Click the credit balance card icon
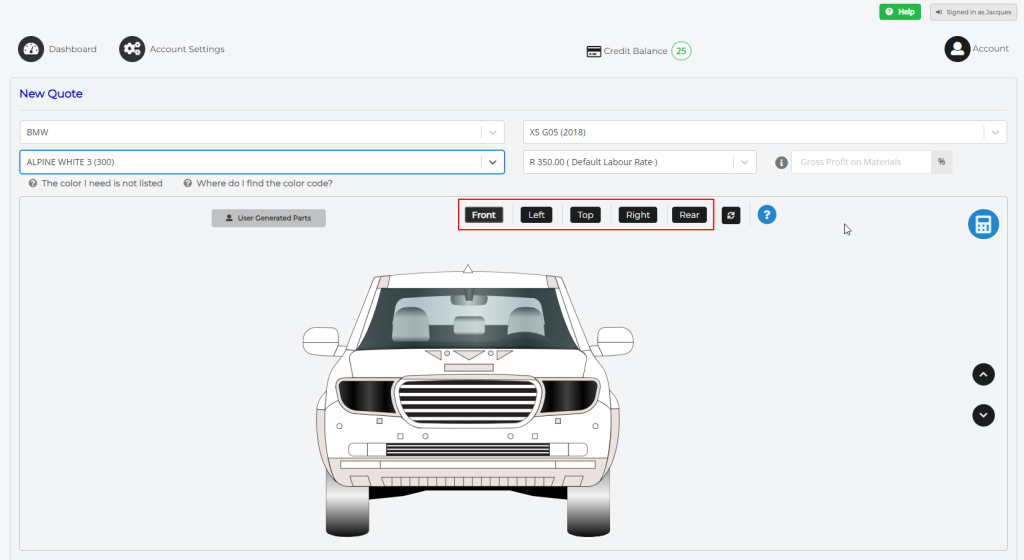This screenshot has height=560, width=1024. (594, 52)
